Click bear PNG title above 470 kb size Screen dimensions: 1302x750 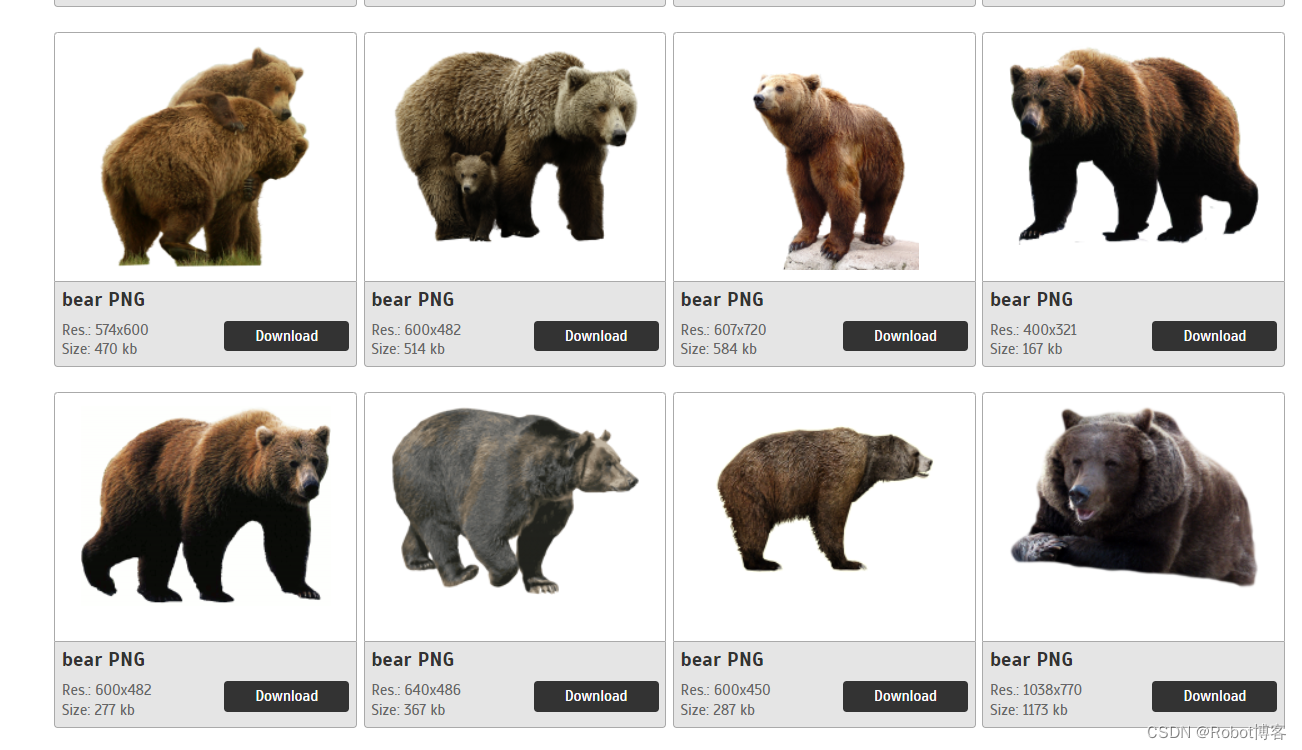pyautogui.click(x=103, y=300)
